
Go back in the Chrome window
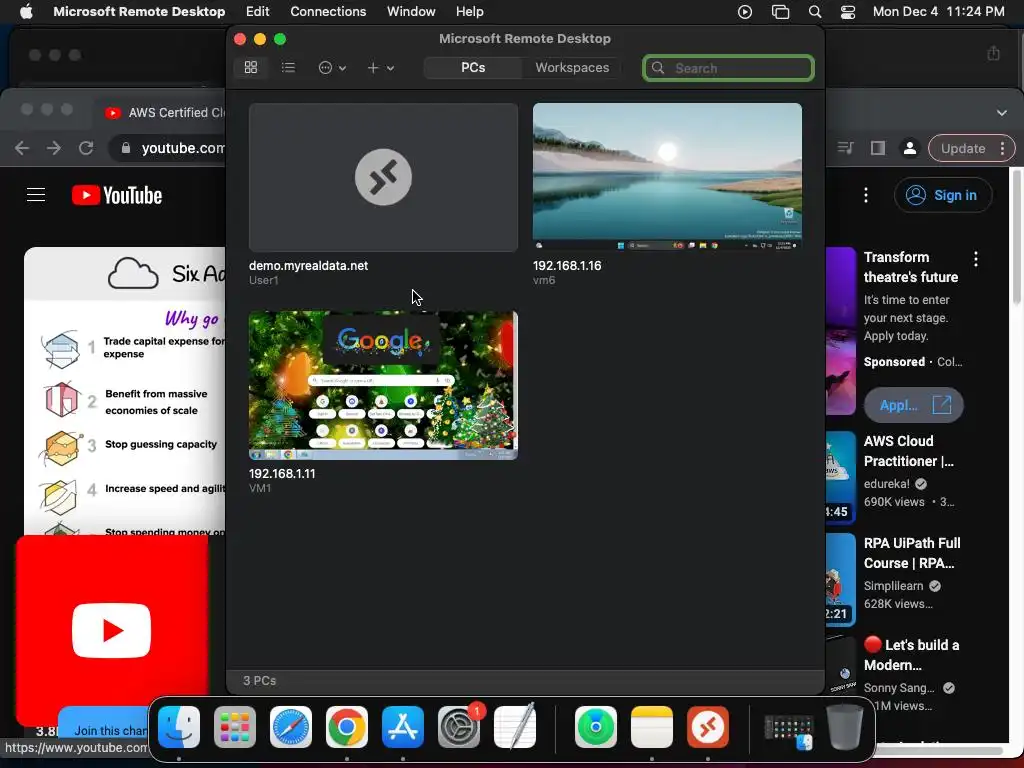click(22, 148)
